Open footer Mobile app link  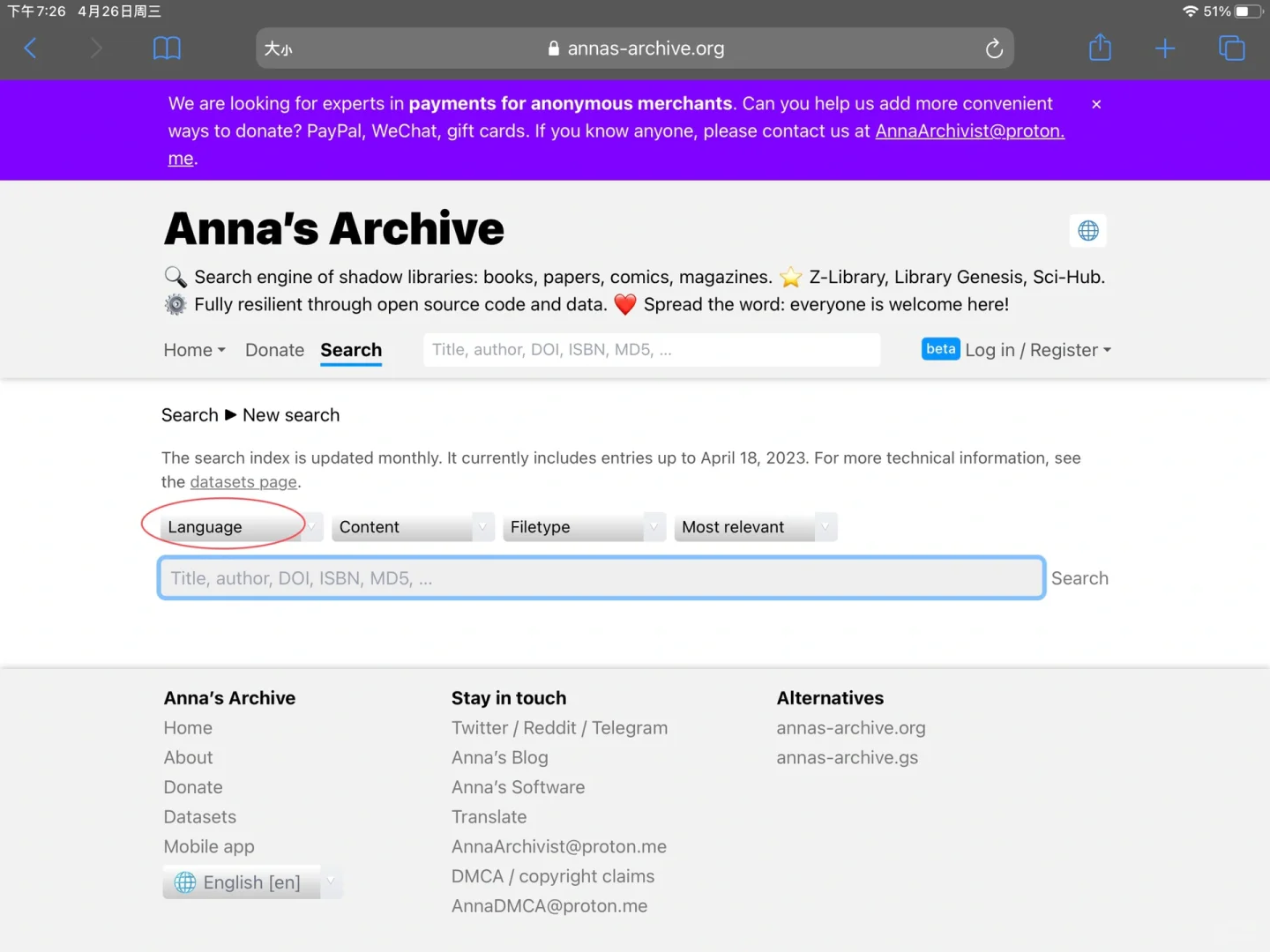coord(209,847)
